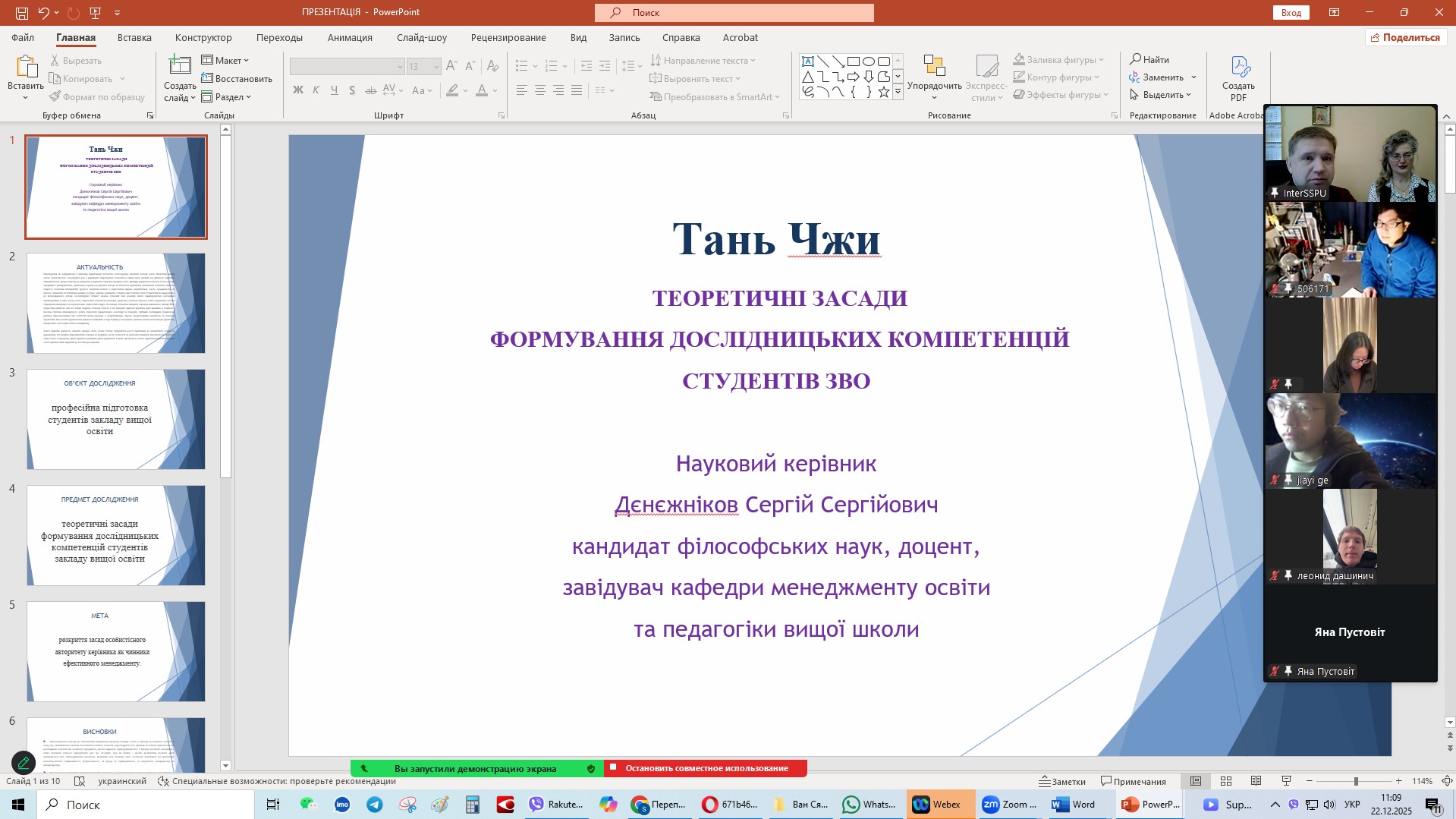Viewport: 1456px width, 819px height.
Task: Toggle the Notes pane
Action: (x=1062, y=781)
